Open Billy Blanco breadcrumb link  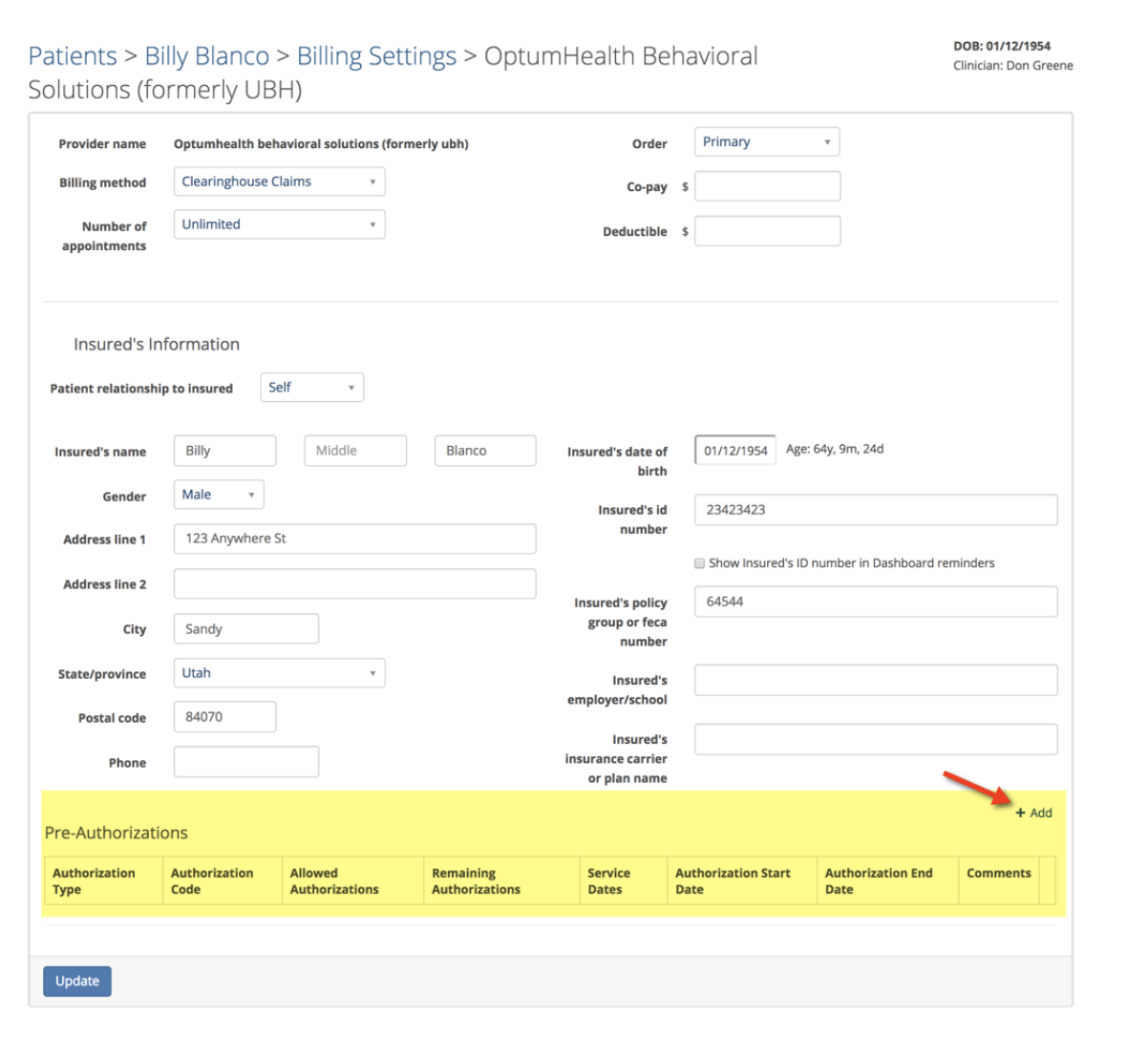(x=207, y=56)
